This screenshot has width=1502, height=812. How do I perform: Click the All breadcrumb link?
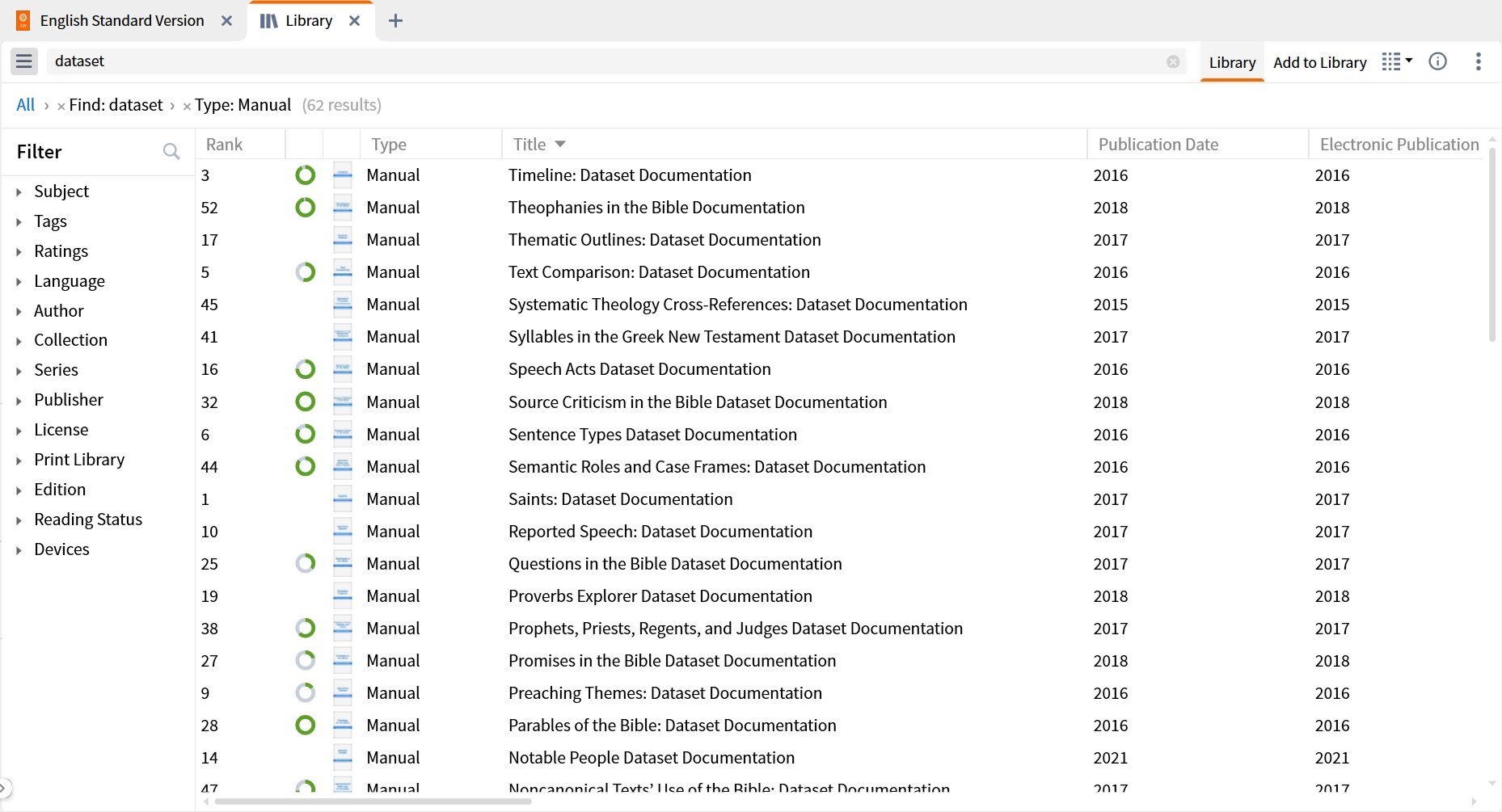point(26,105)
